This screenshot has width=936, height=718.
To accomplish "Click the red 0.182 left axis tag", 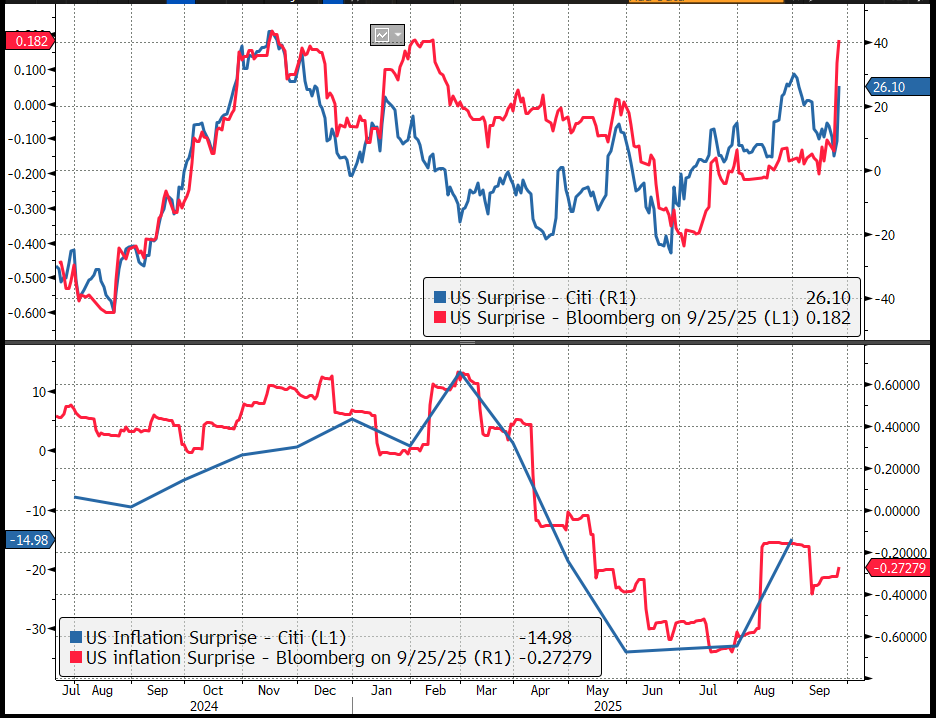I will click(26, 40).
